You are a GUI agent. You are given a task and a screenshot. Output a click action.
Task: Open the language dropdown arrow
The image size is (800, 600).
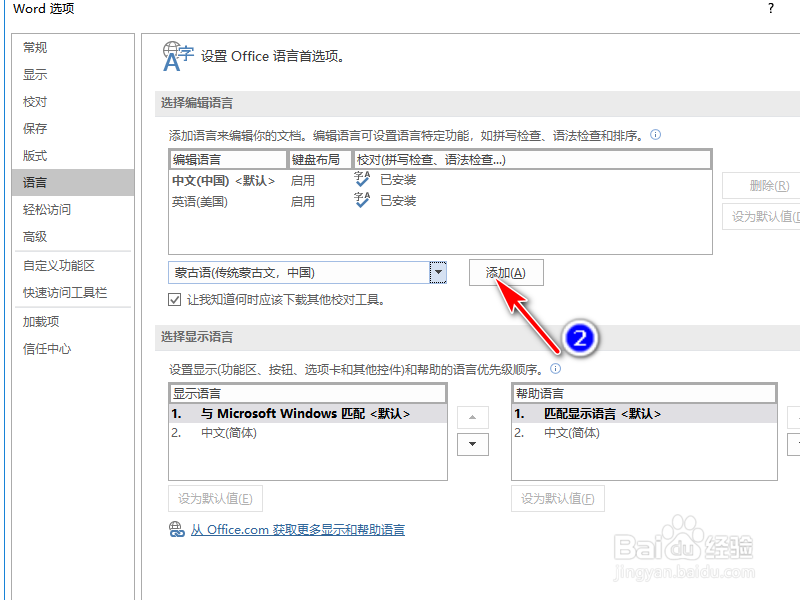438,272
